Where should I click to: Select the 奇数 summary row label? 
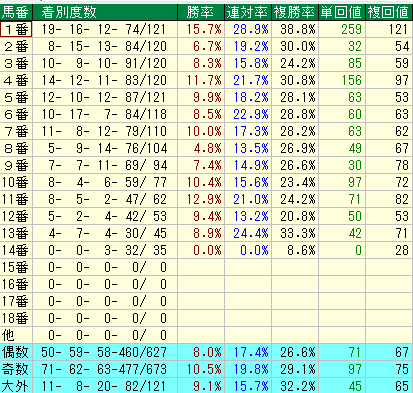16,369
